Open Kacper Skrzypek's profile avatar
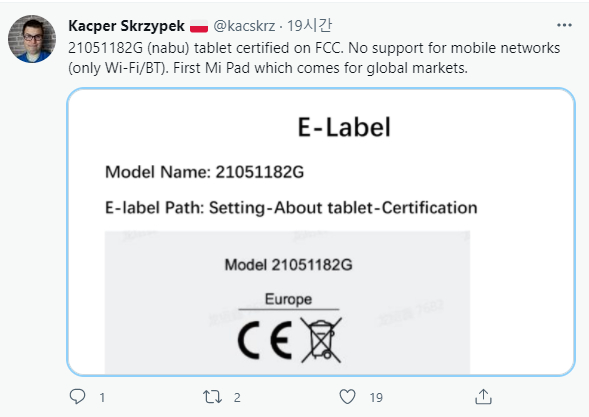Image resolution: width=589 pixels, height=417 pixels. pyautogui.click(x=32, y=39)
